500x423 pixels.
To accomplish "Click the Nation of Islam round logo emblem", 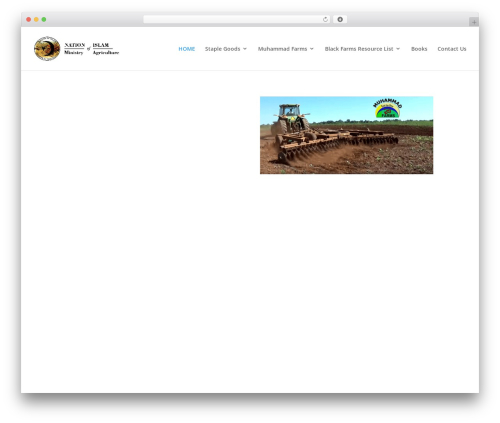I will tap(47, 49).
